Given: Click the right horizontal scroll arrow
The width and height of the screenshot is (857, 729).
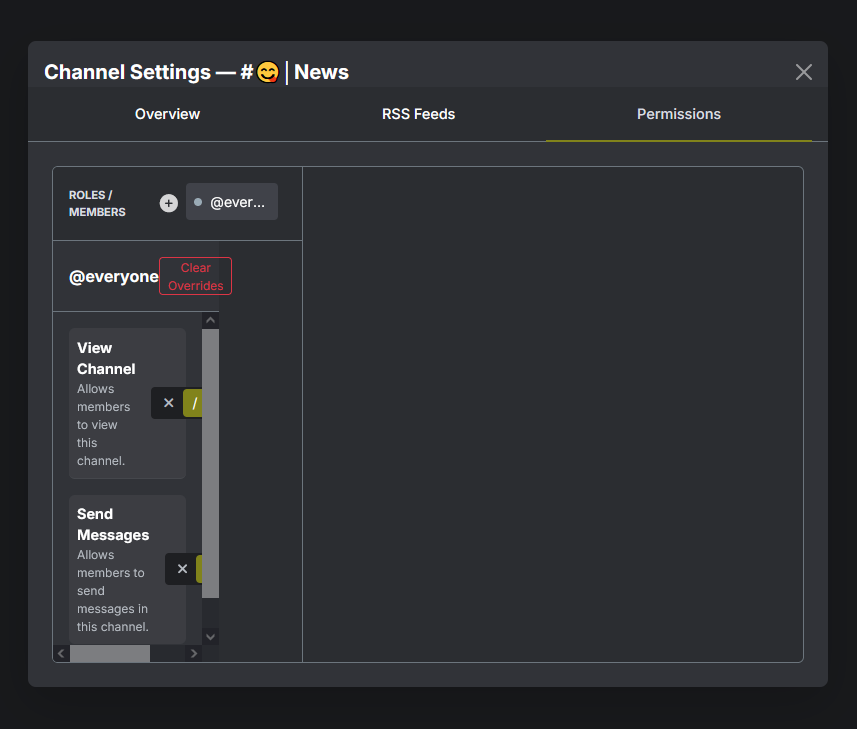Looking at the screenshot, I should (x=194, y=653).
